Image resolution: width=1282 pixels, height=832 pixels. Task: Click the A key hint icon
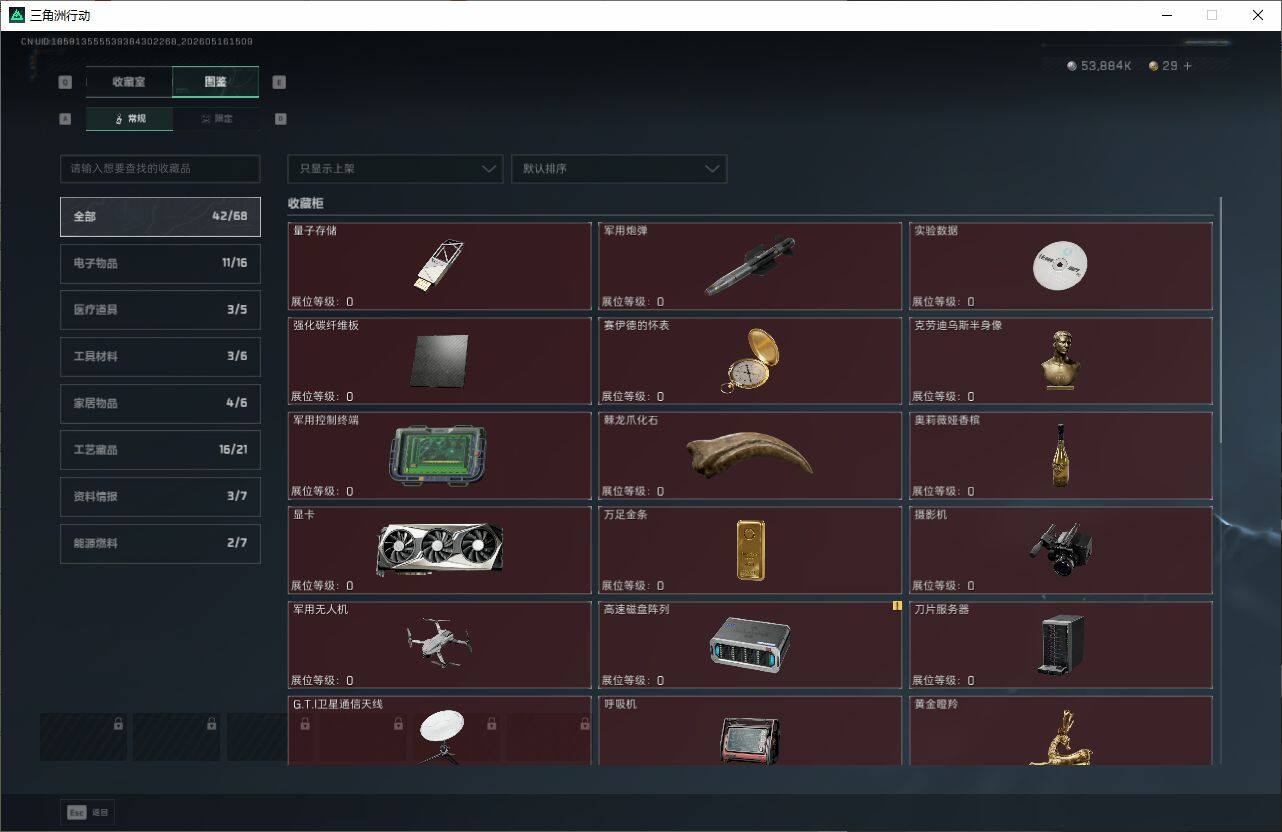pos(65,118)
